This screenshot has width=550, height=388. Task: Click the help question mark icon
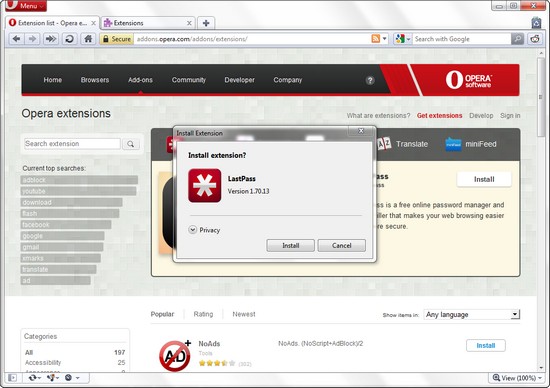[370, 80]
